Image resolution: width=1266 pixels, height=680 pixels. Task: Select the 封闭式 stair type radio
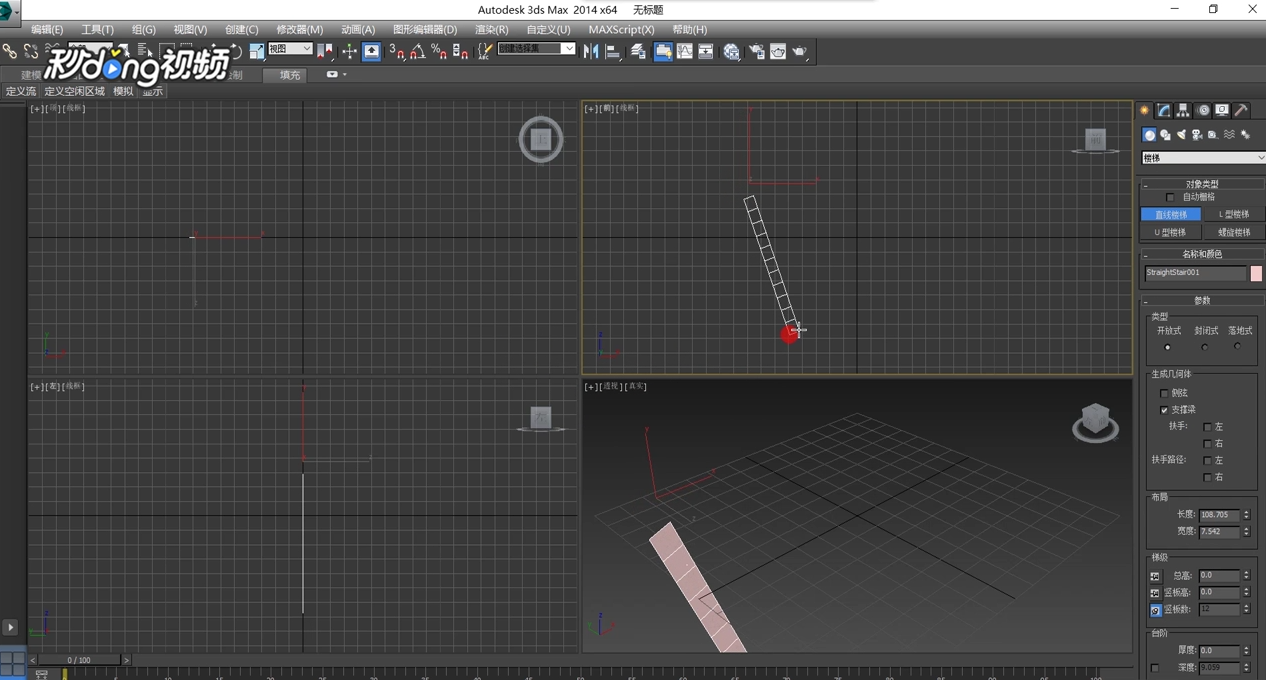point(1204,347)
